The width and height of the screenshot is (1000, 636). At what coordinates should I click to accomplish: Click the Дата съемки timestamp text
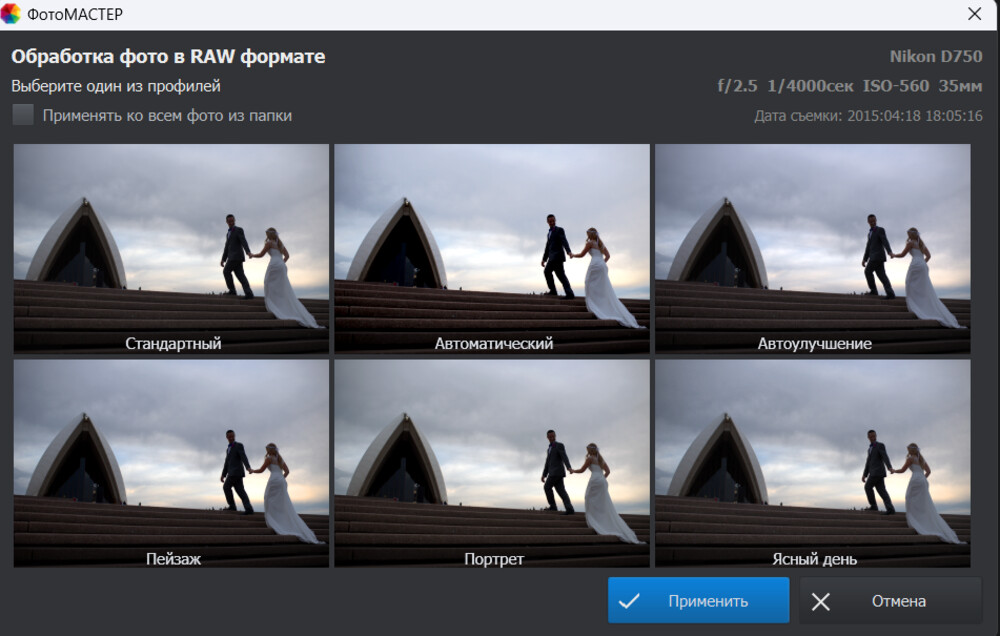tap(867, 116)
